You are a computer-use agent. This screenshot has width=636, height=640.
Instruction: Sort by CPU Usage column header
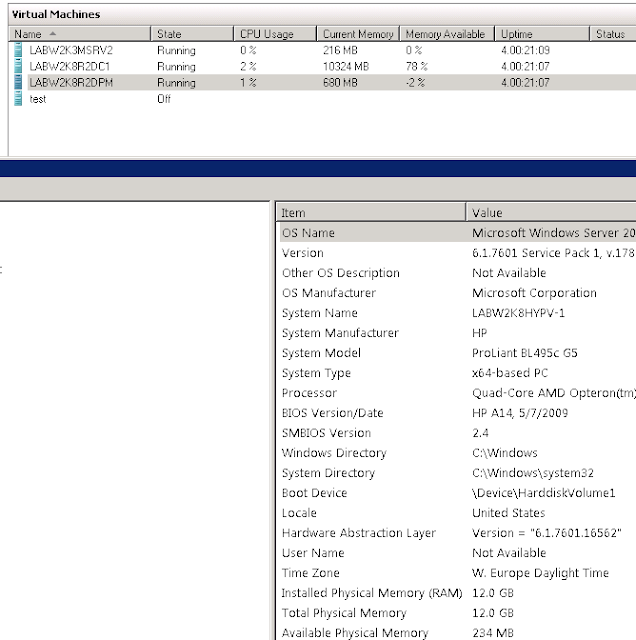275,34
